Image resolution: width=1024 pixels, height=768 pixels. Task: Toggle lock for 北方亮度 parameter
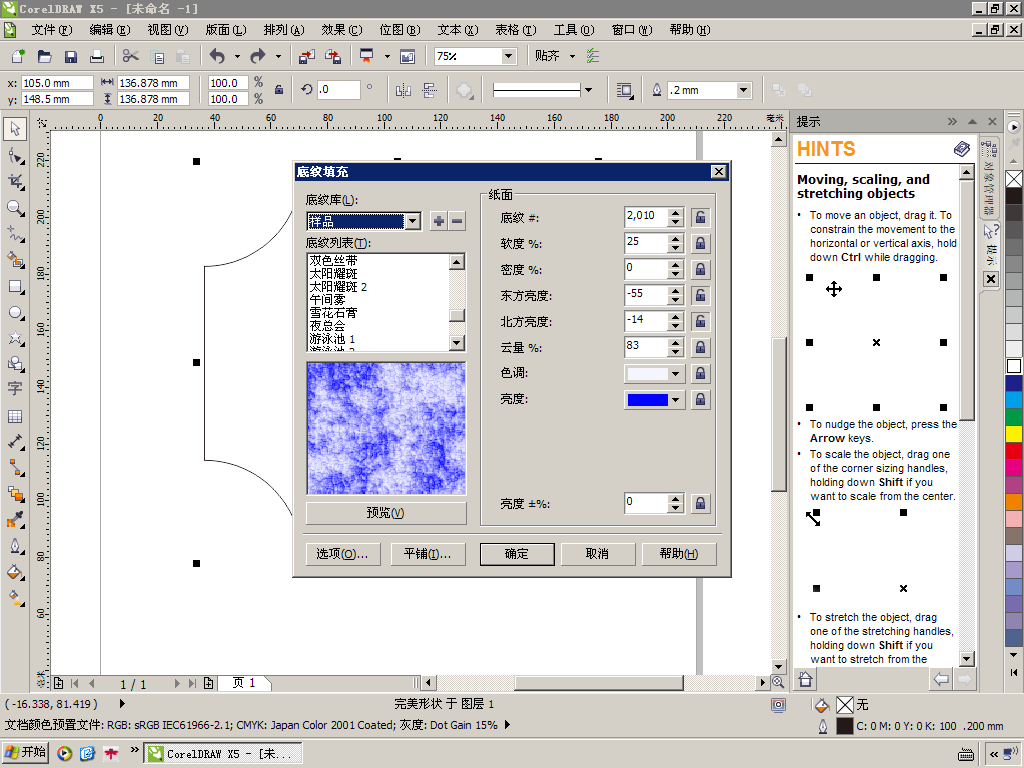click(x=700, y=321)
